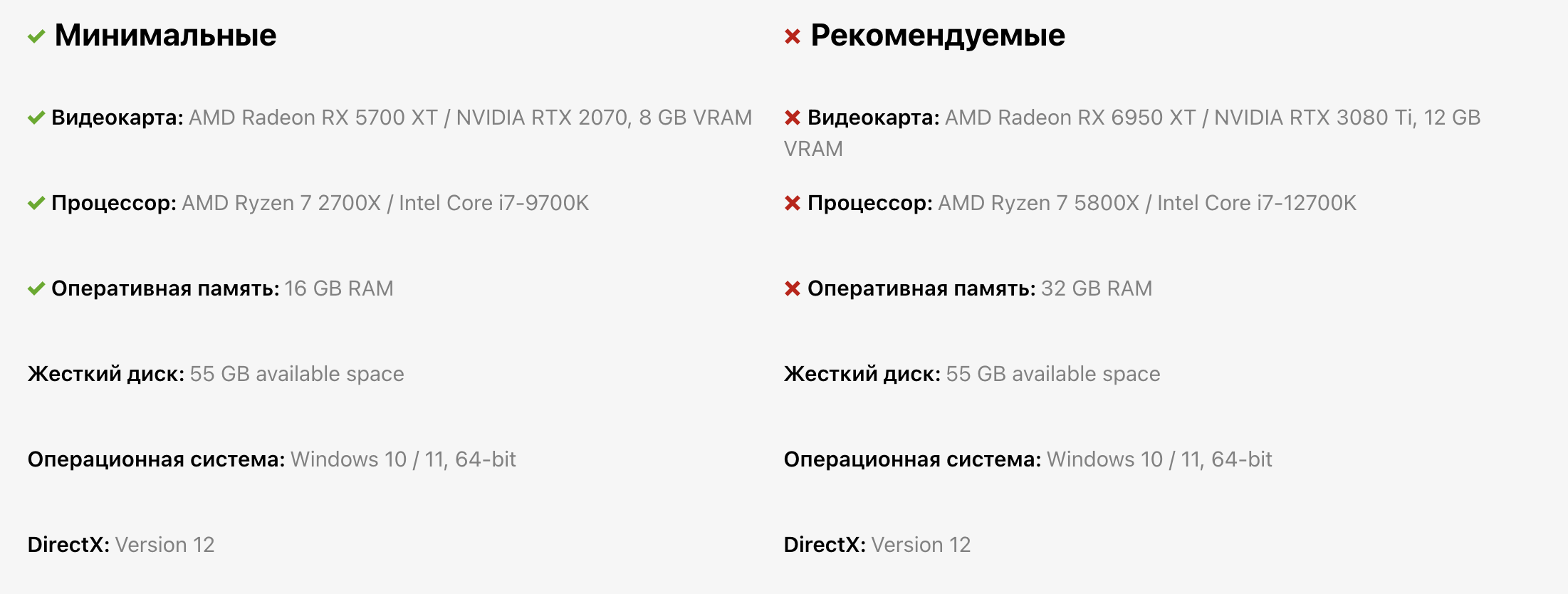Viewport: 1568px width, 594px height.
Task: Click minimum Операционная система Windows line
Action: click(272, 459)
